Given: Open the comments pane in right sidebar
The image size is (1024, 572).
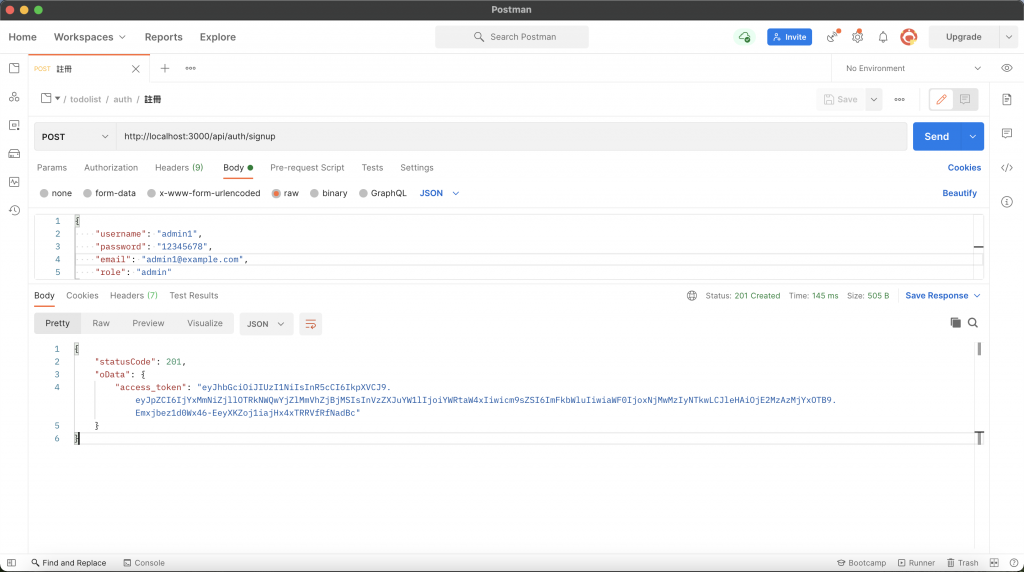Looking at the screenshot, I should (x=1006, y=133).
